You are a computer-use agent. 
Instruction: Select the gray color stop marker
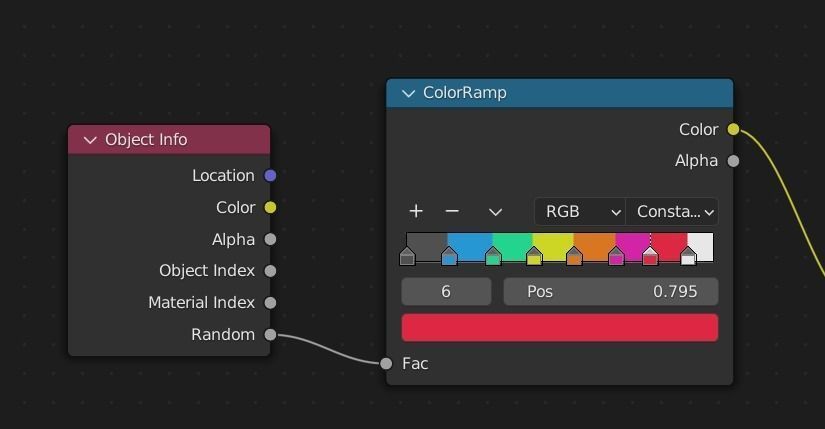pyautogui.click(x=407, y=258)
